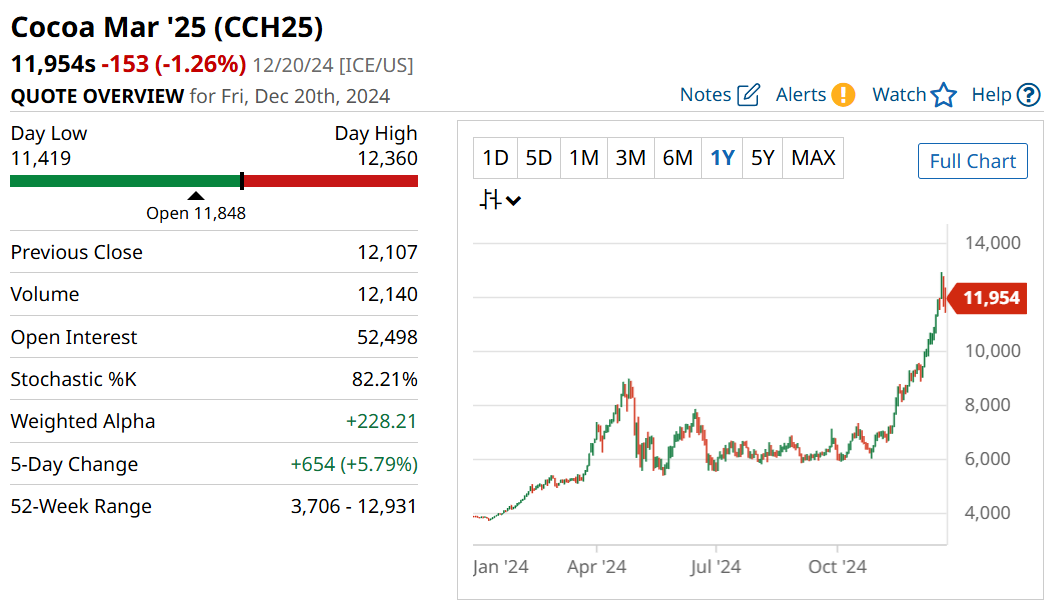
Task: Show the 5Y chart period
Action: 763,158
